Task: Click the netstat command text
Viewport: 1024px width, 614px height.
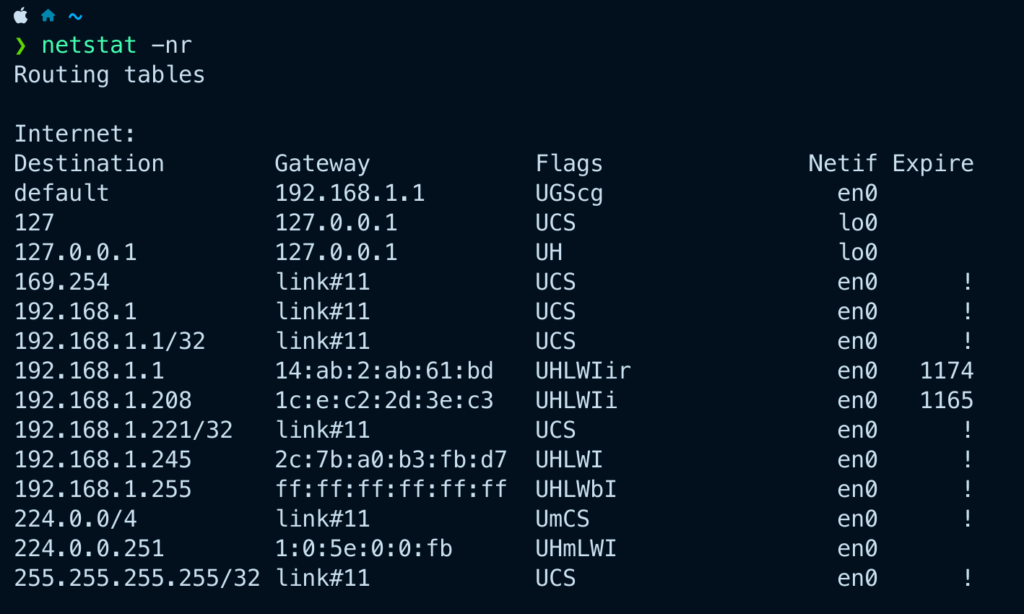Action: point(89,45)
